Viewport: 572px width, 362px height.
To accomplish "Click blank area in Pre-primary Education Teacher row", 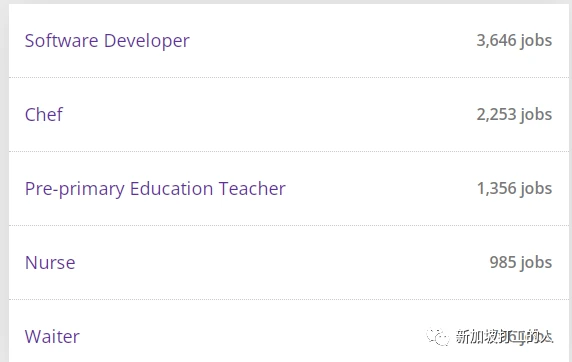I will pos(379,189).
